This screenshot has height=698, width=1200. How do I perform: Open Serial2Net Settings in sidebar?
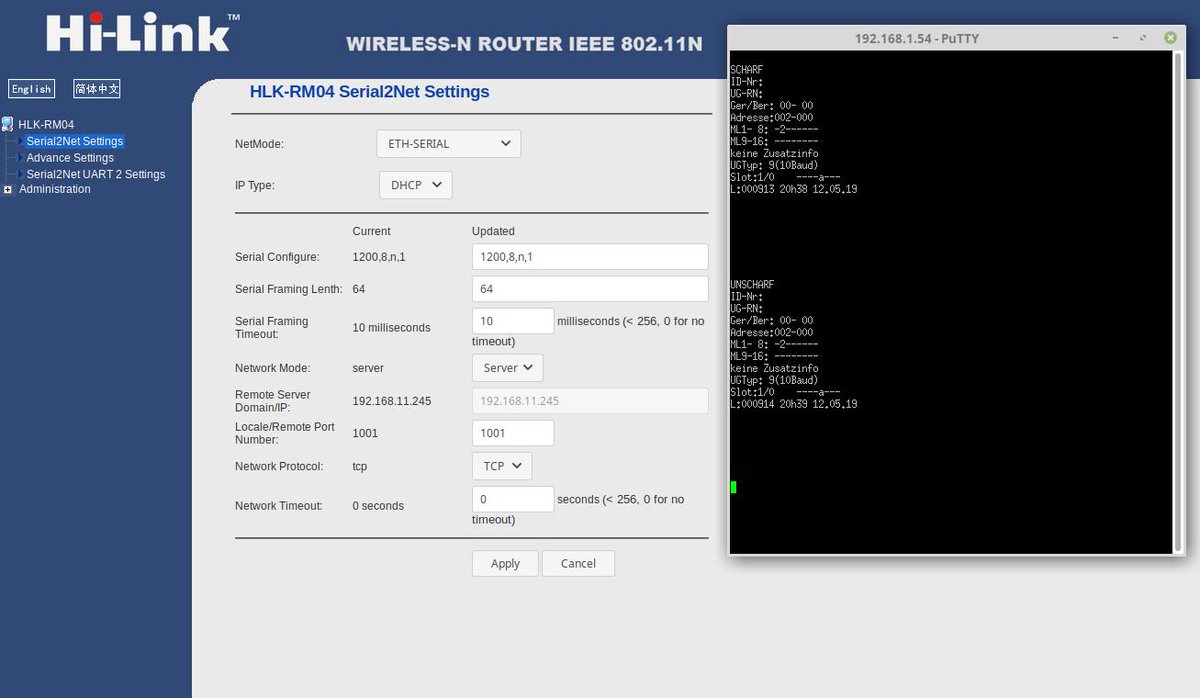tap(75, 141)
